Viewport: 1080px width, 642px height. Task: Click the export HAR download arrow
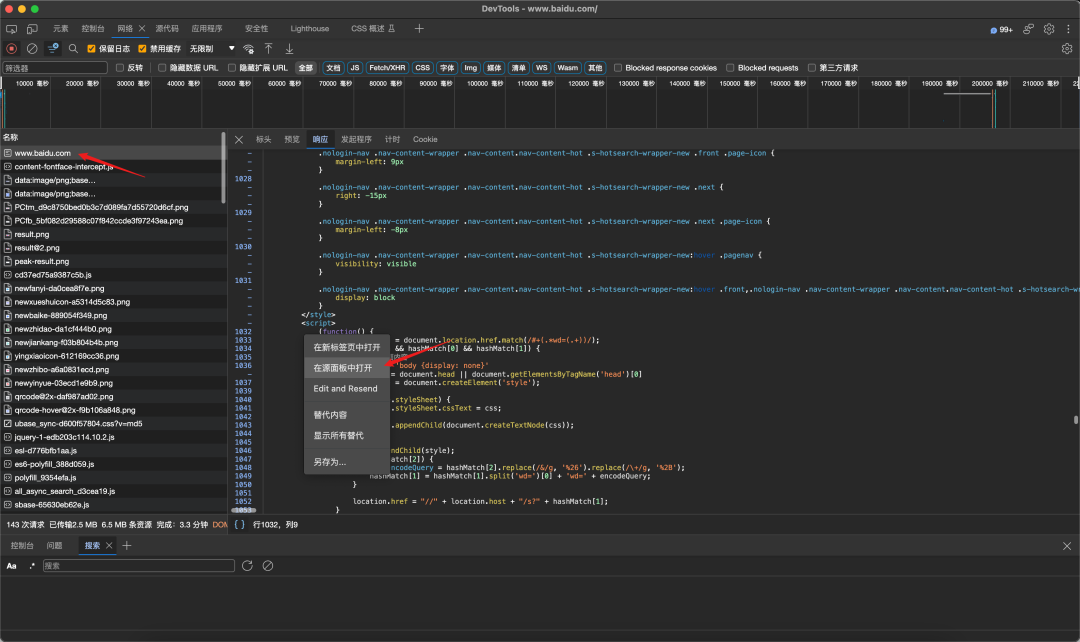pos(290,48)
